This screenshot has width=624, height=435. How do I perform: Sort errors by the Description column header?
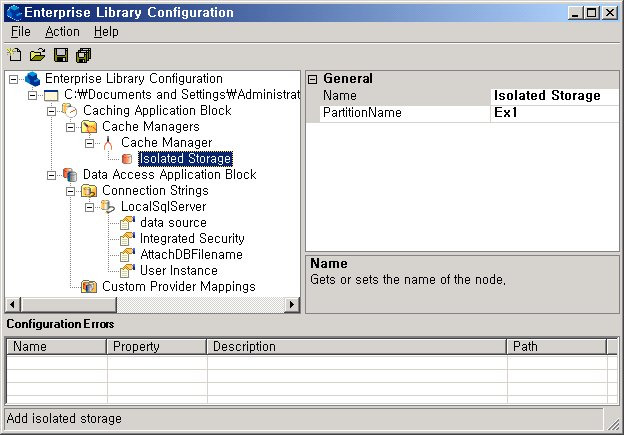[357, 346]
